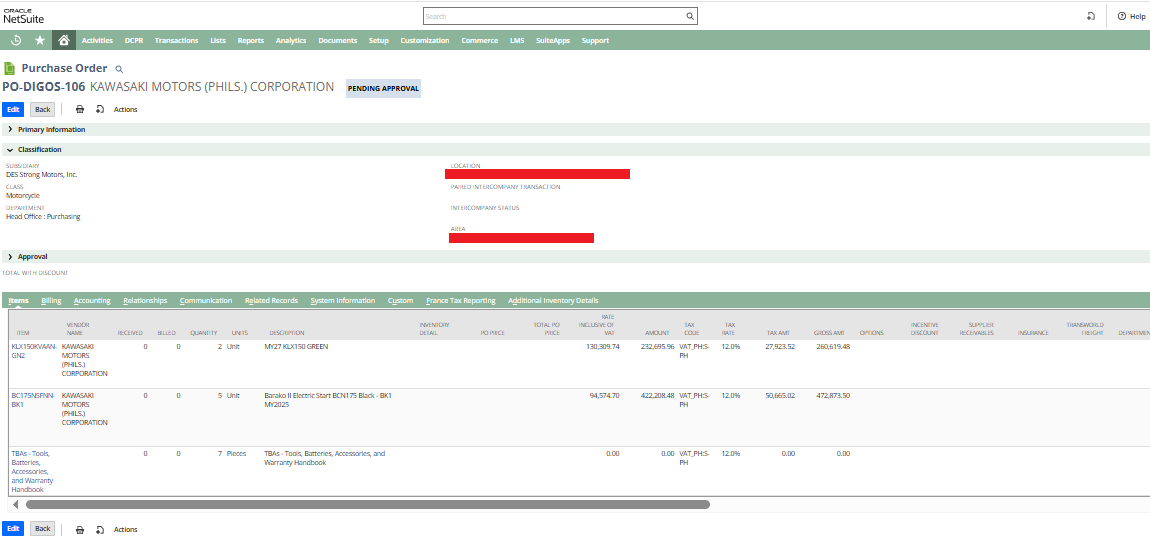Open the TBAs - Tools, Batteries item link

click(31, 471)
